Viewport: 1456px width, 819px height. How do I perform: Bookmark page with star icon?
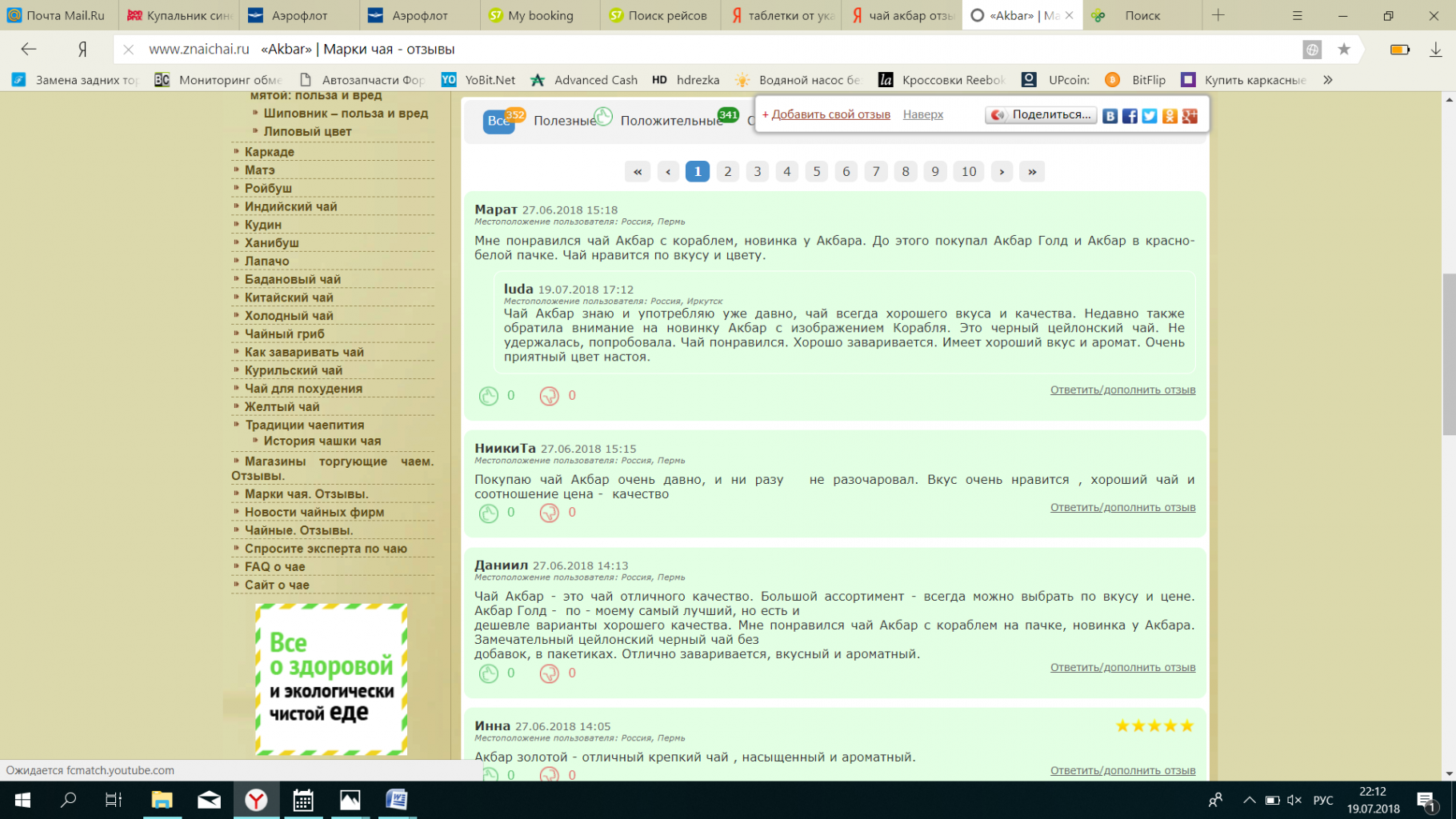pos(1344,50)
